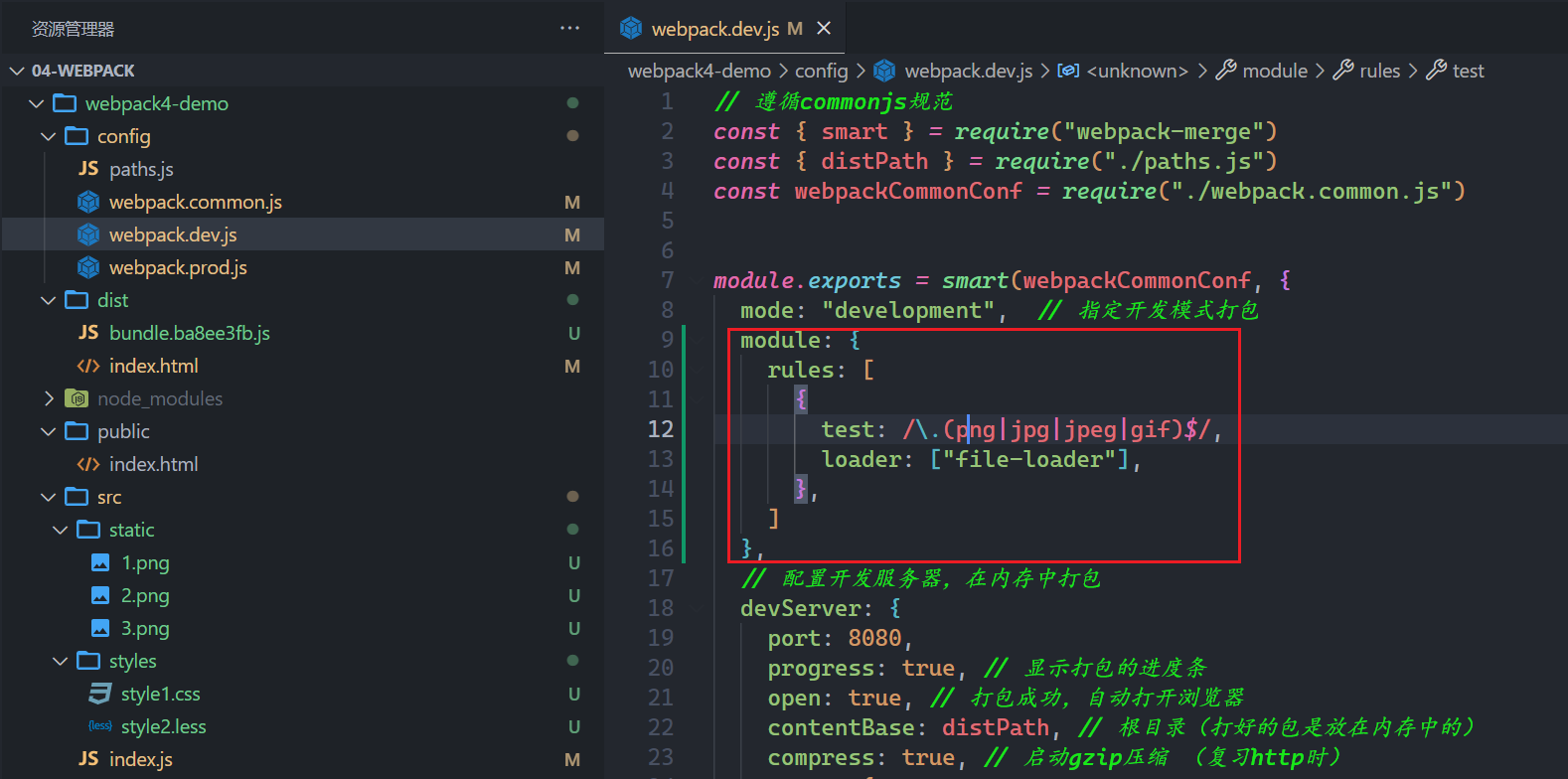Collapse the styles folder chevron
Image resolution: width=1568 pixels, height=779 pixels.
[61, 661]
